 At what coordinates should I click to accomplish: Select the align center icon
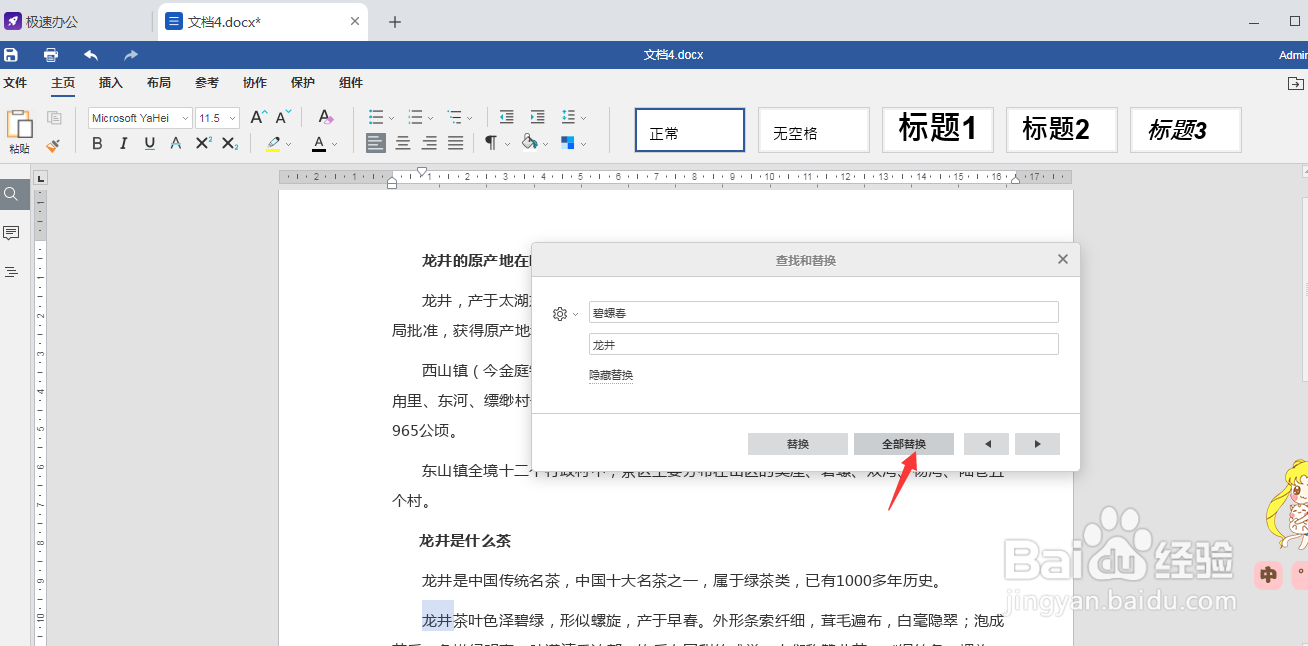pos(402,143)
